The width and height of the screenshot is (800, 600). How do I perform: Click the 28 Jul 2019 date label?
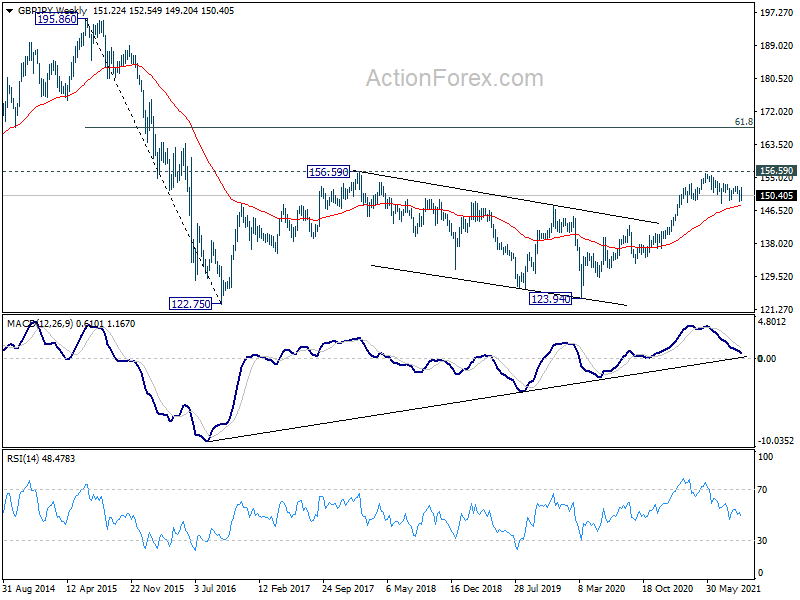[539, 589]
